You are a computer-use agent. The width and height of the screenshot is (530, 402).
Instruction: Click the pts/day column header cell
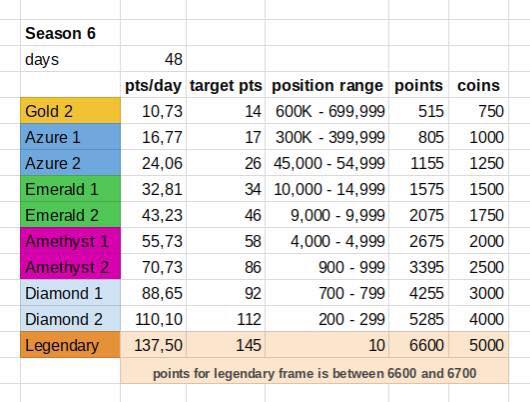click(153, 85)
